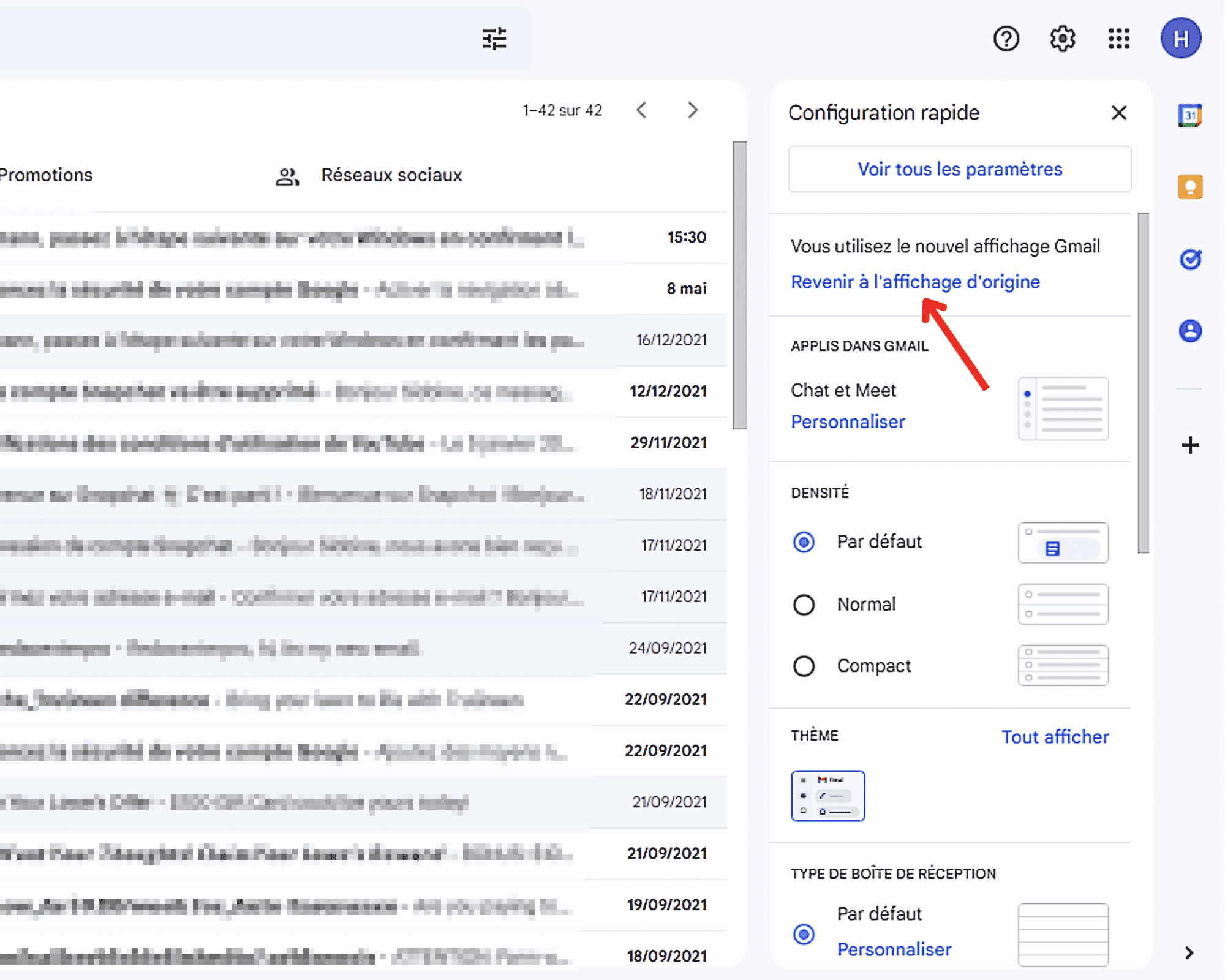This screenshot has width=1225, height=980.
Task: Switch to the Promotions tab
Action: coord(46,175)
